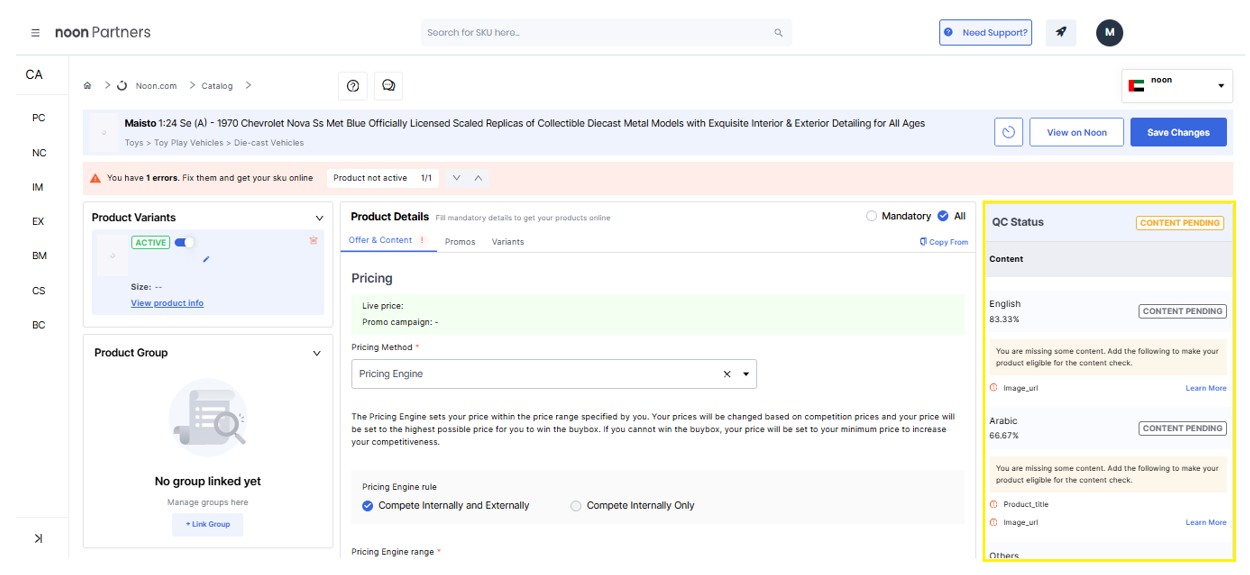Click the red warning triangle icon
Screen dimensions: 1250x575
95,178
